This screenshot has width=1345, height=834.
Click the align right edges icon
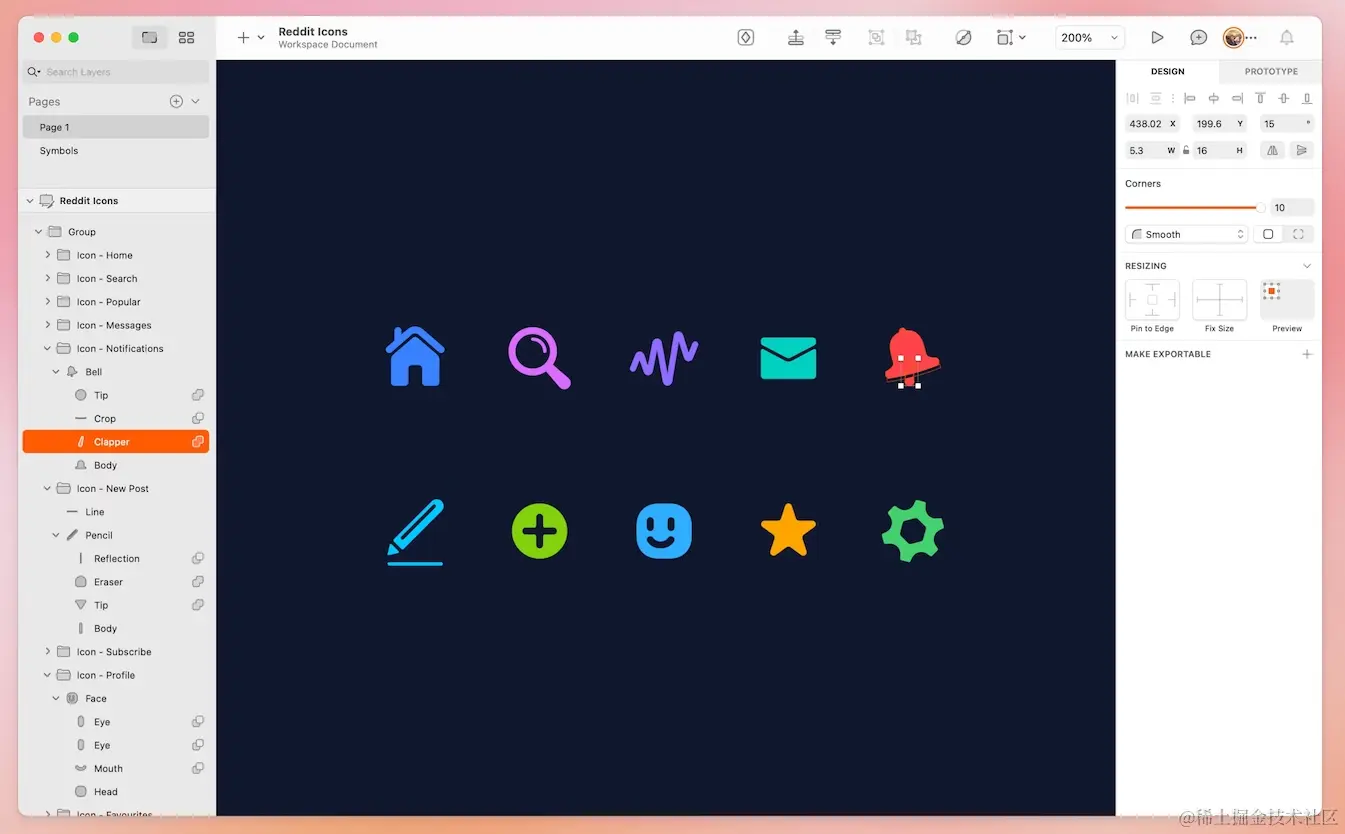pos(1238,98)
